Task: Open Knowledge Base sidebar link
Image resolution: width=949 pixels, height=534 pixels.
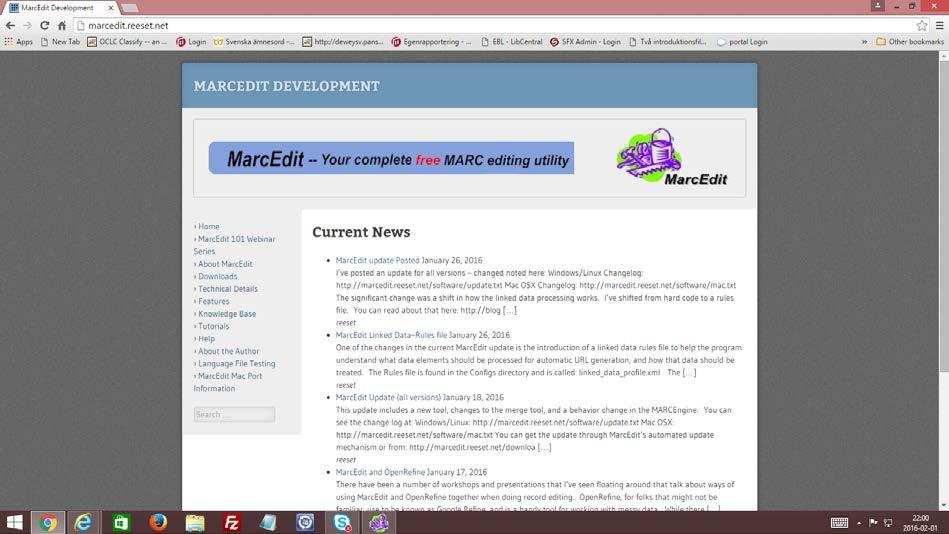Action: click(x=227, y=314)
